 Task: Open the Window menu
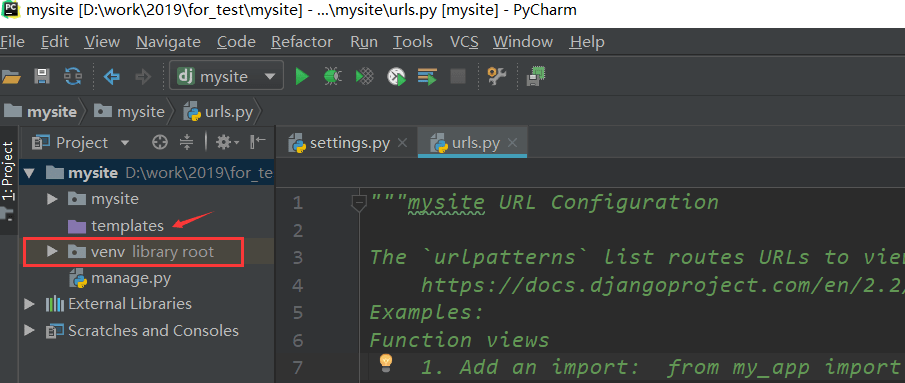(x=523, y=42)
